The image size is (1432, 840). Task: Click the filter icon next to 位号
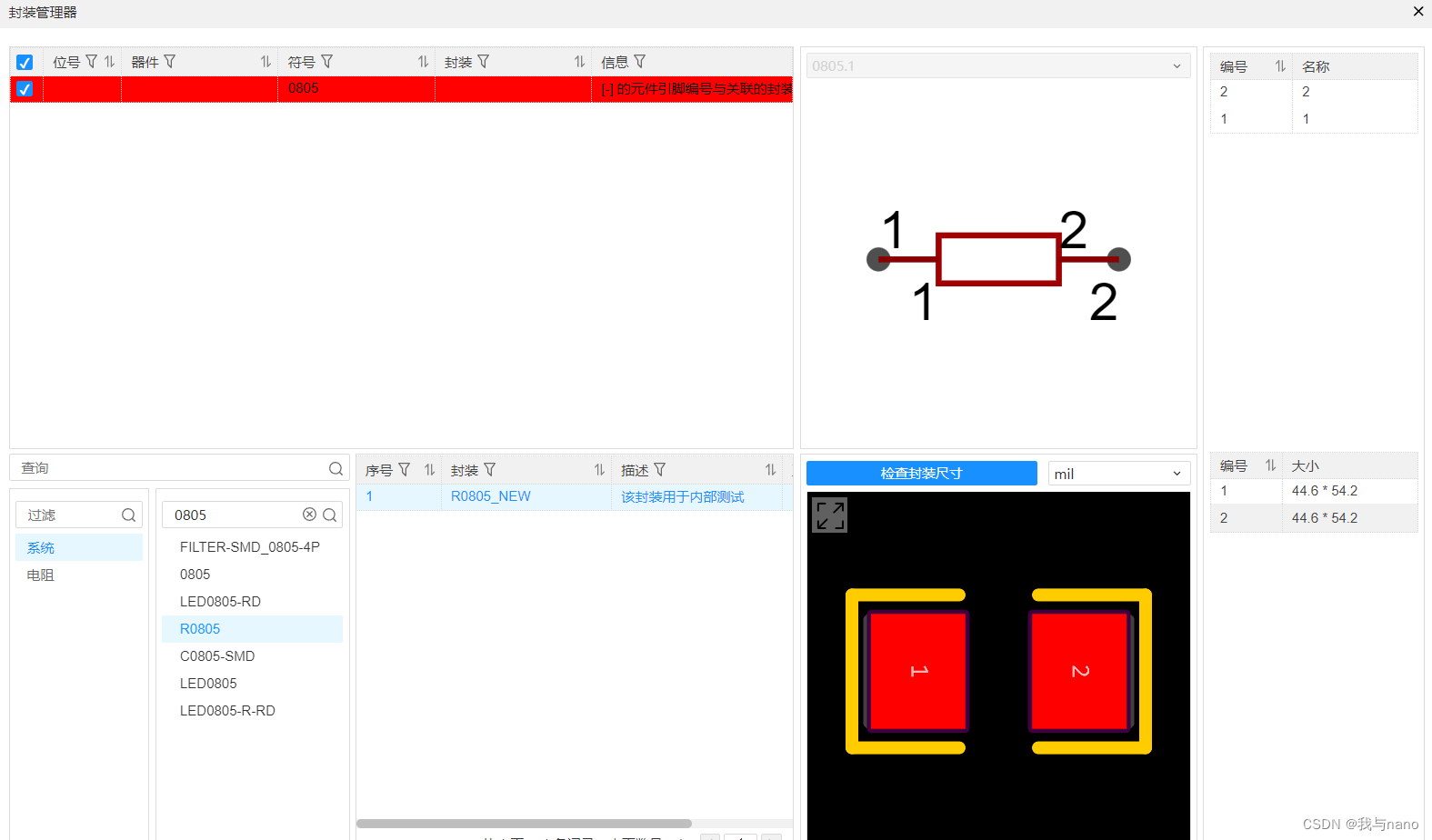(91, 62)
